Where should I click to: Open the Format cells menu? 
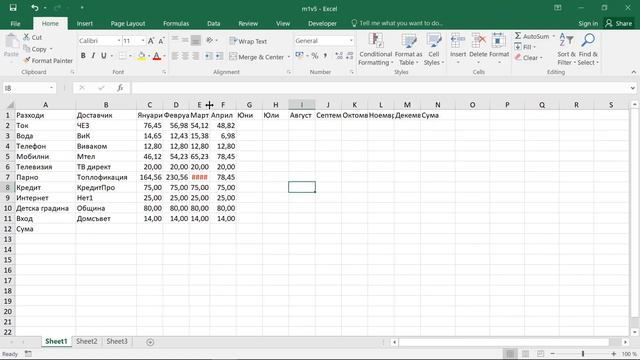click(x=499, y=49)
